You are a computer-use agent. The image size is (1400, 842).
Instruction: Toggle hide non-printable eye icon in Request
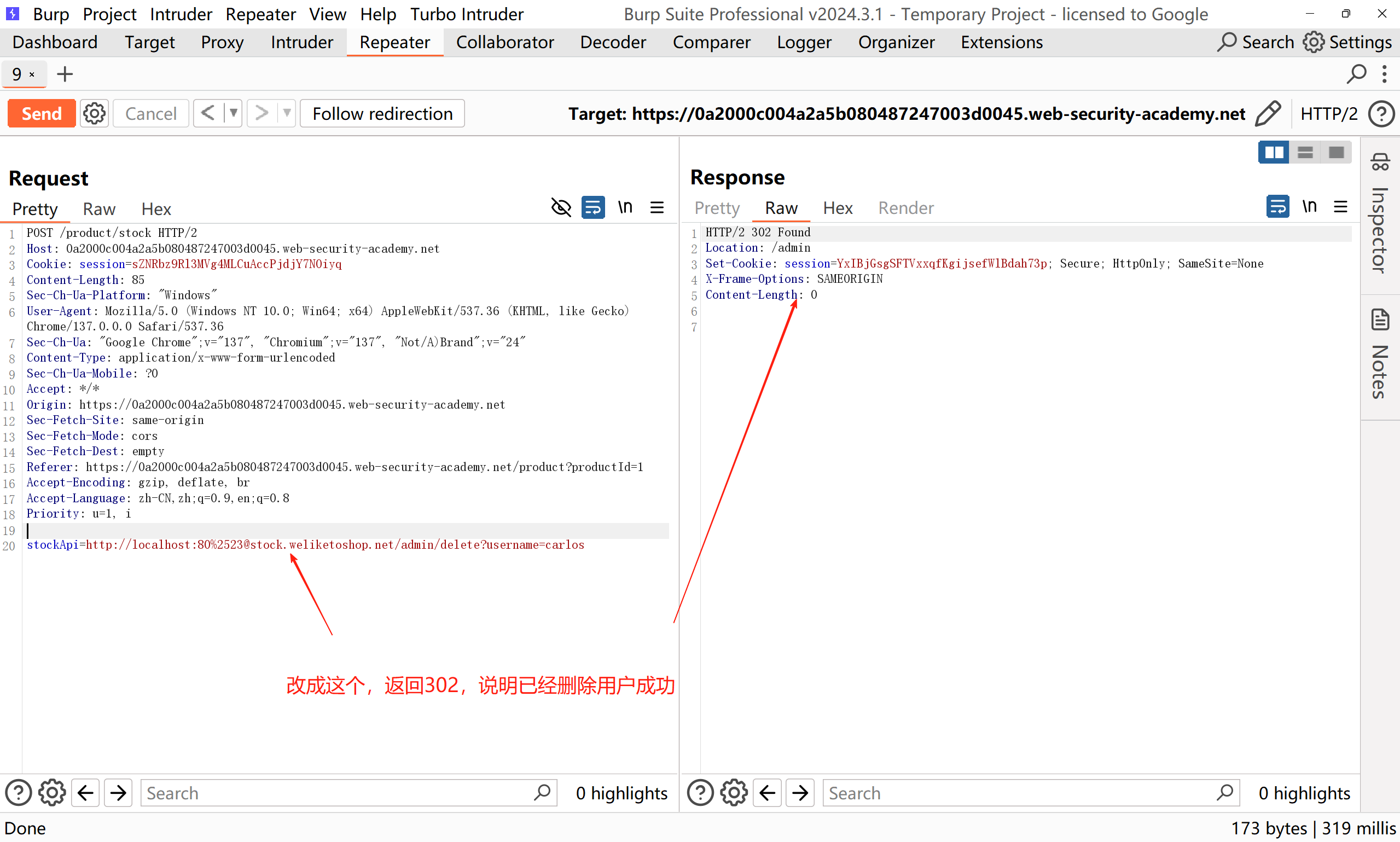(561, 208)
